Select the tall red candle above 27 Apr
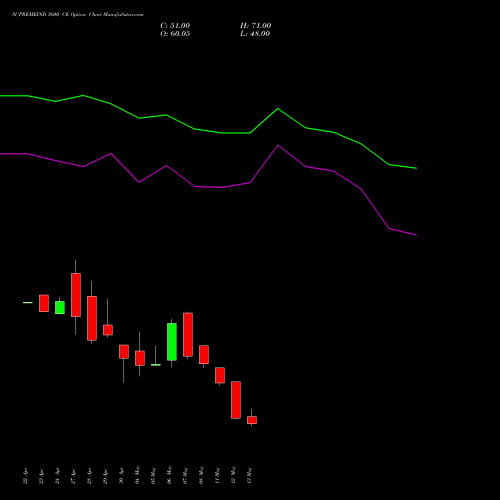The height and width of the screenshot is (500, 500). (76, 295)
